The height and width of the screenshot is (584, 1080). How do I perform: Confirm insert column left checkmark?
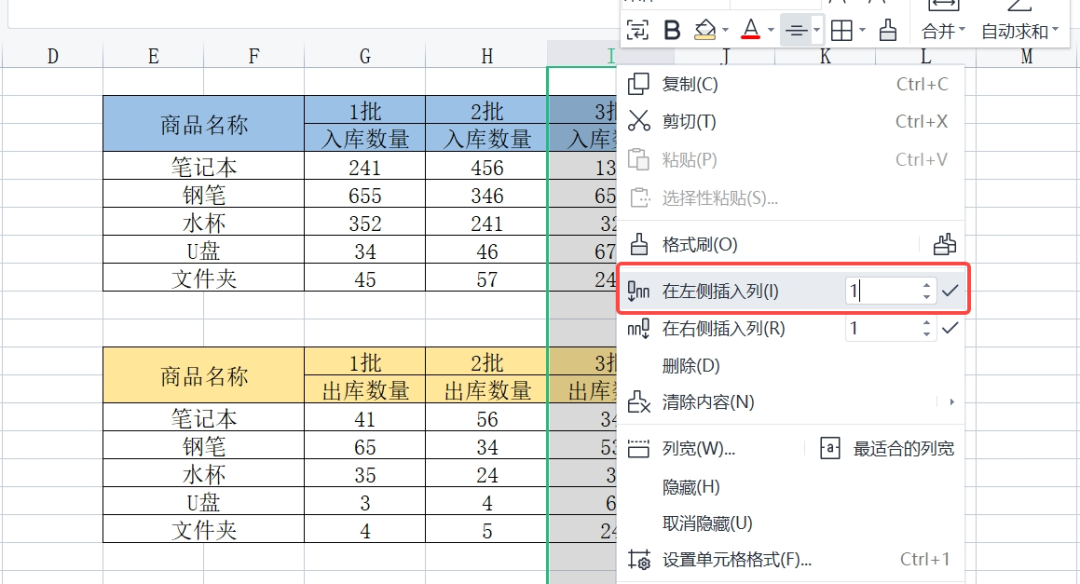pyautogui.click(x=951, y=291)
